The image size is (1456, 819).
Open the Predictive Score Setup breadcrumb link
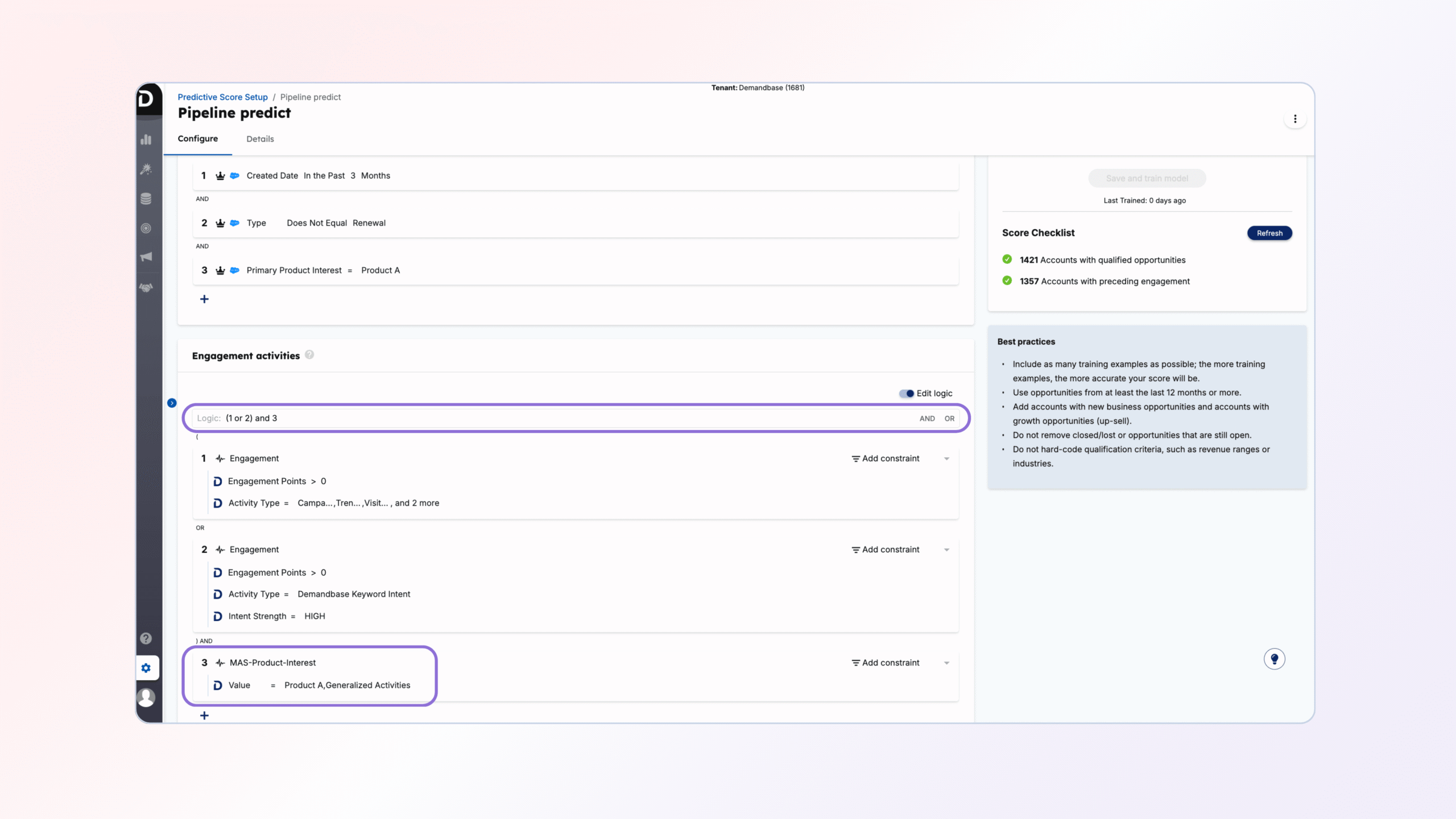(x=222, y=97)
